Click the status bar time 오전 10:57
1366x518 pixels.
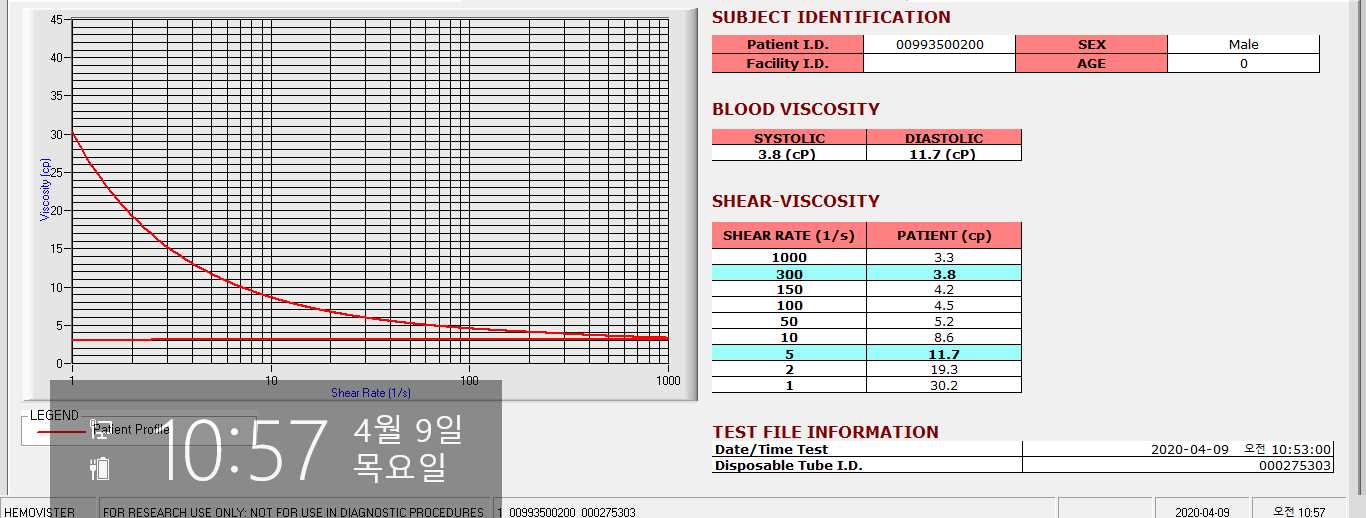(x=1299, y=512)
